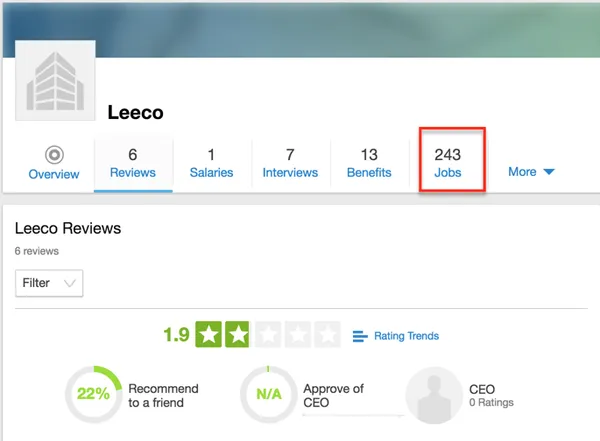Click the third empty rating star

tap(268, 335)
